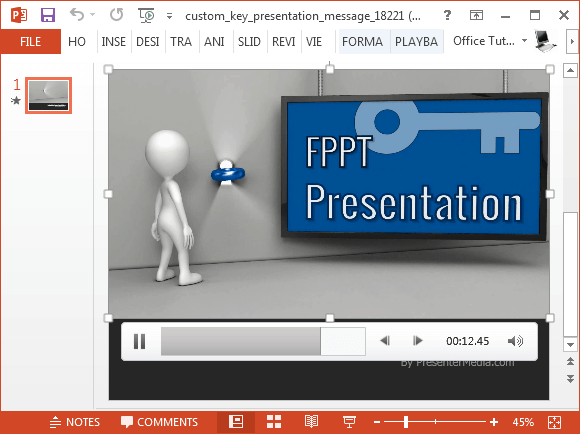Screen dimensions: 580x434
Task: Open the REVIEW ribbon tab
Action: click(284, 41)
